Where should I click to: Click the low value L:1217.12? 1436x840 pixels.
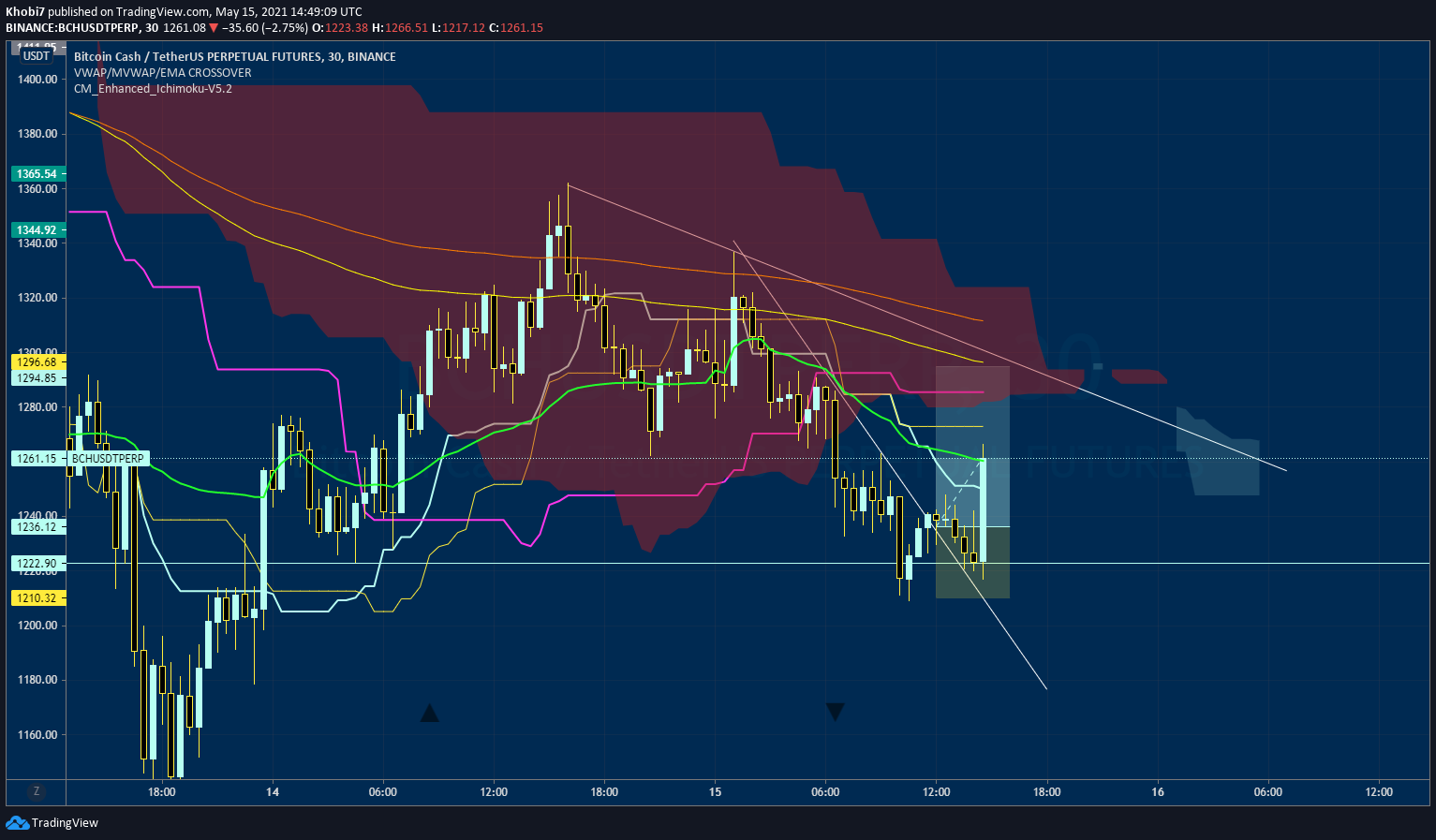pyautogui.click(x=459, y=28)
